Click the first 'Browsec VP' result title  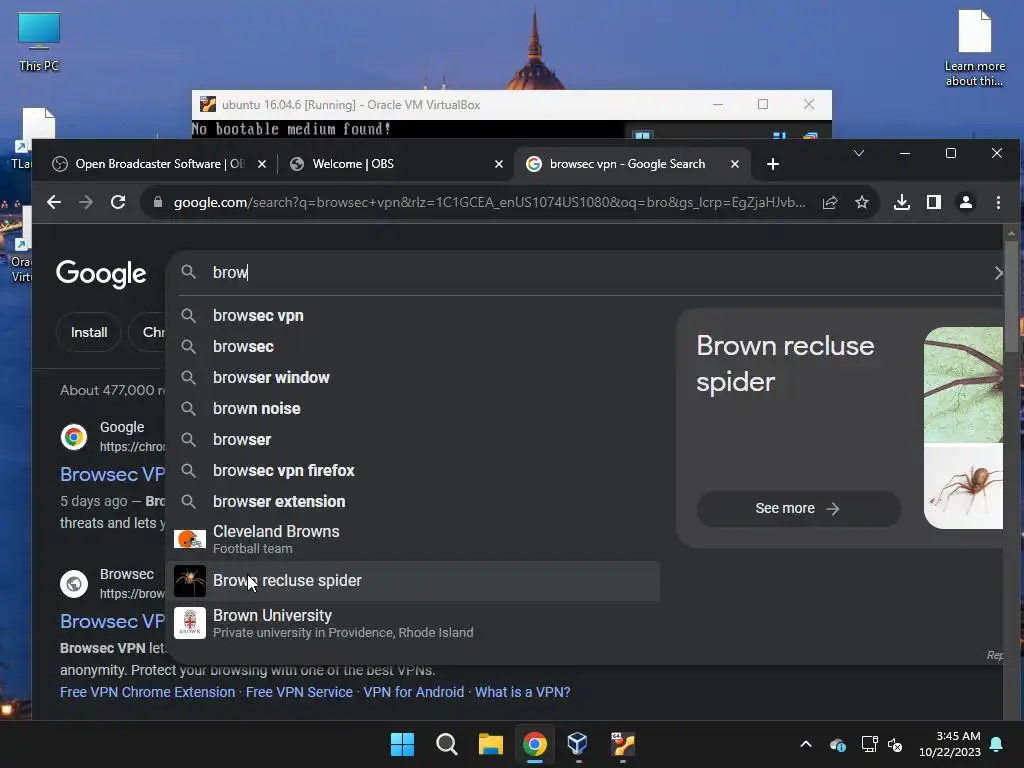point(112,474)
